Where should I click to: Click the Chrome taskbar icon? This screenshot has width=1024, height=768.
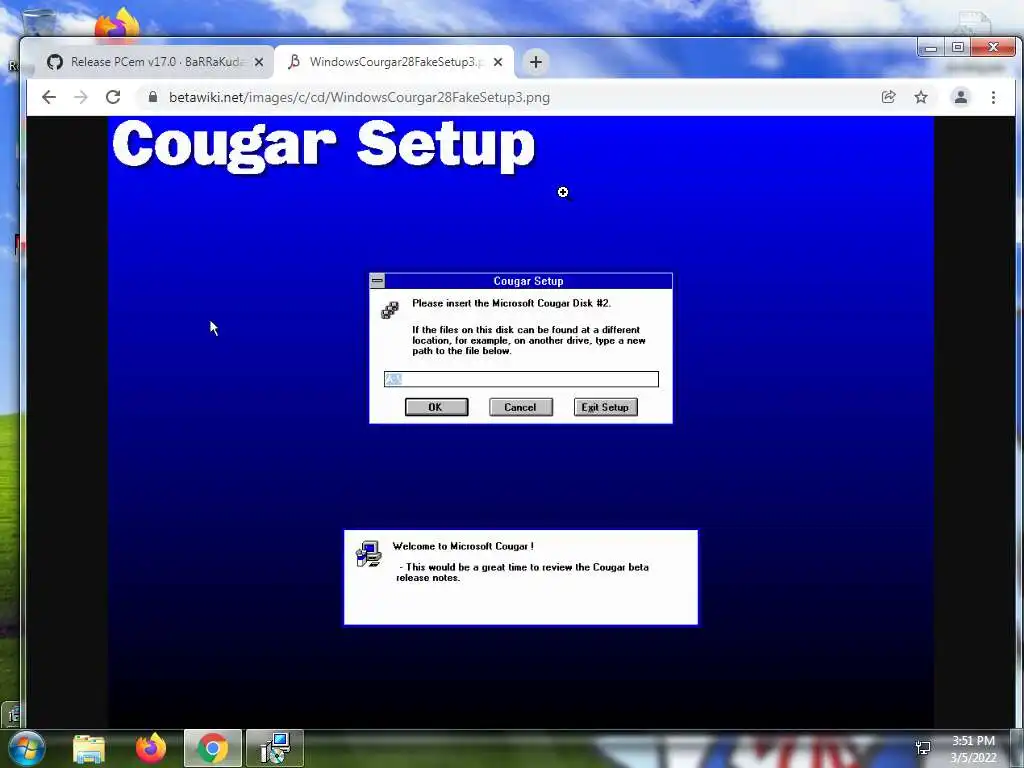213,748
